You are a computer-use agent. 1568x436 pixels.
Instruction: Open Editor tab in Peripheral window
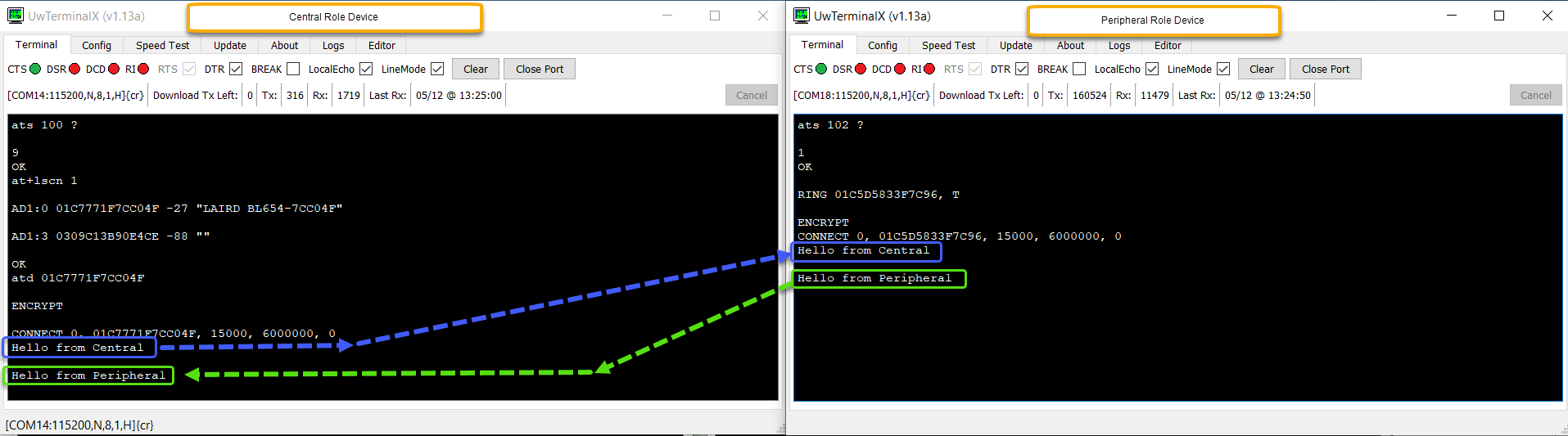point(1168,46)
